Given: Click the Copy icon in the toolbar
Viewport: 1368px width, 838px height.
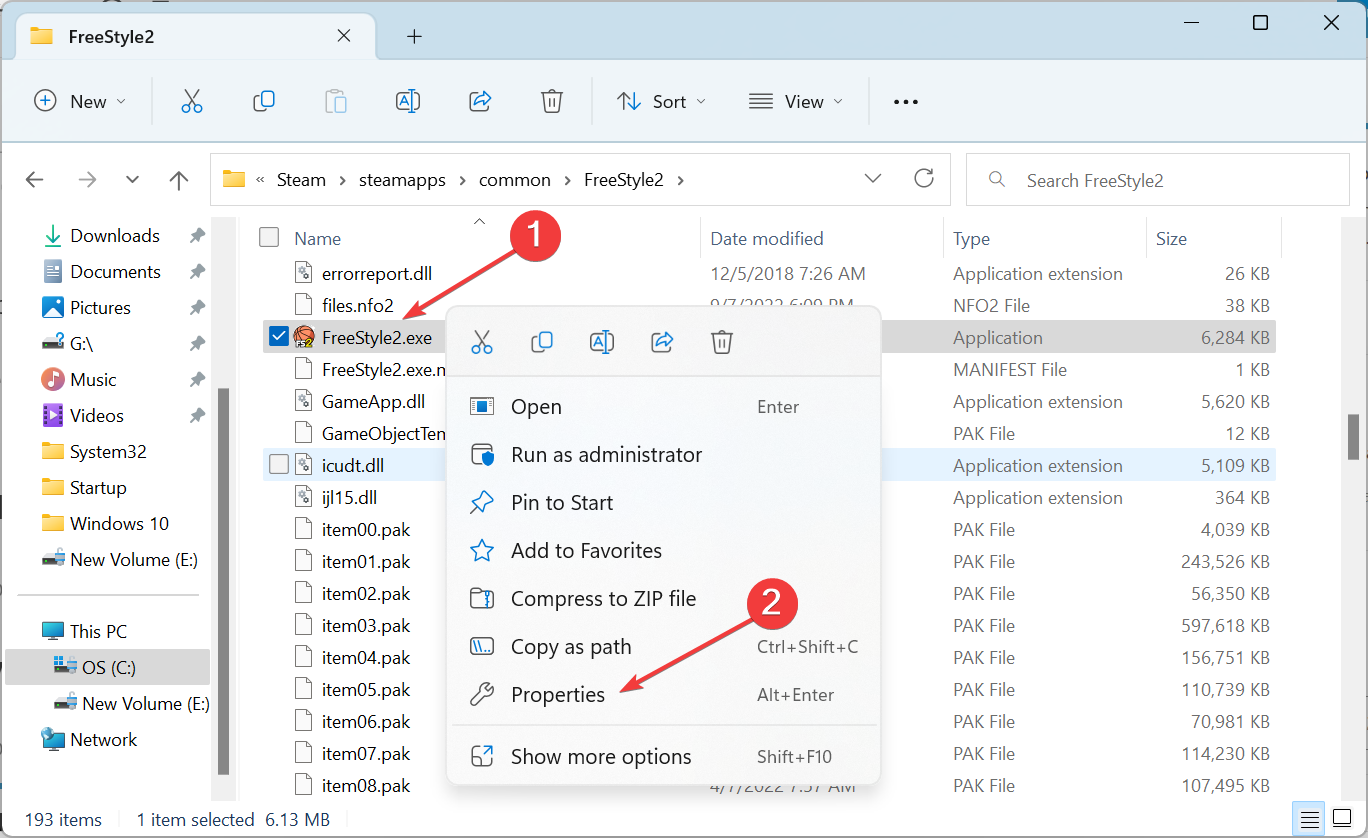Looking at the screenshot, I should (264, 101).
